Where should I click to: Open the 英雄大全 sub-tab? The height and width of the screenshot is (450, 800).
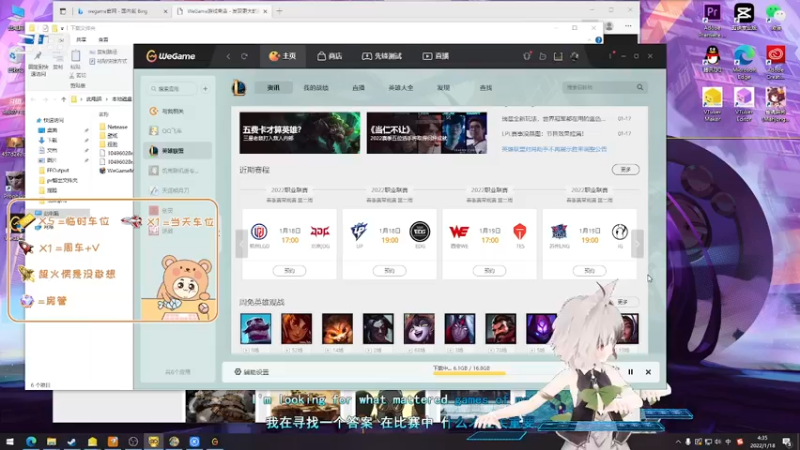401,88
